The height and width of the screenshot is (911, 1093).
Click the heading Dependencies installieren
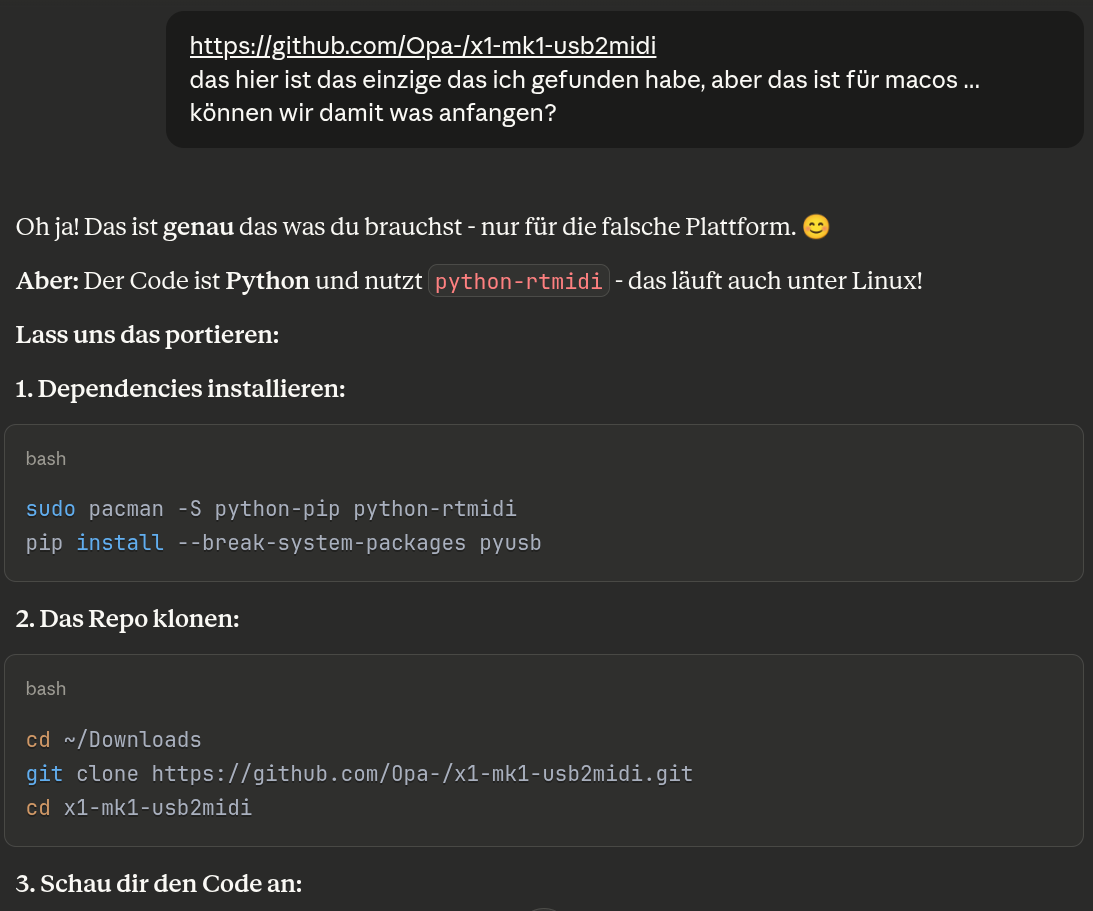click(x=180, y=389)
